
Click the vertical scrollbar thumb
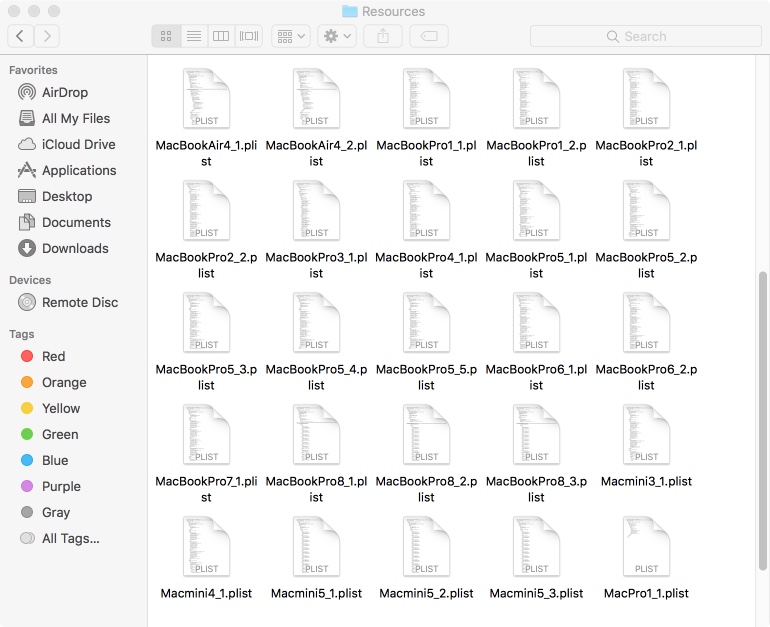(x=763, y=420)
